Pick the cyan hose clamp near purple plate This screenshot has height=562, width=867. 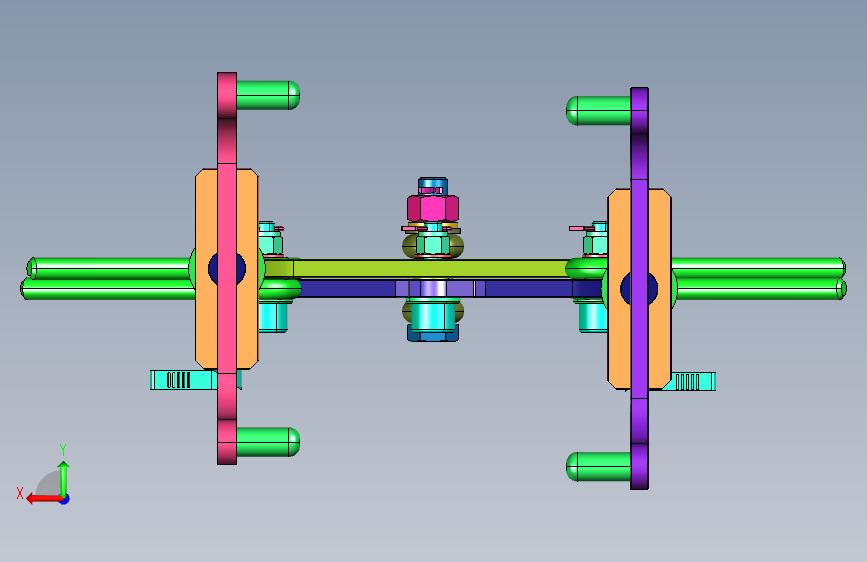(x=691, y=382)
